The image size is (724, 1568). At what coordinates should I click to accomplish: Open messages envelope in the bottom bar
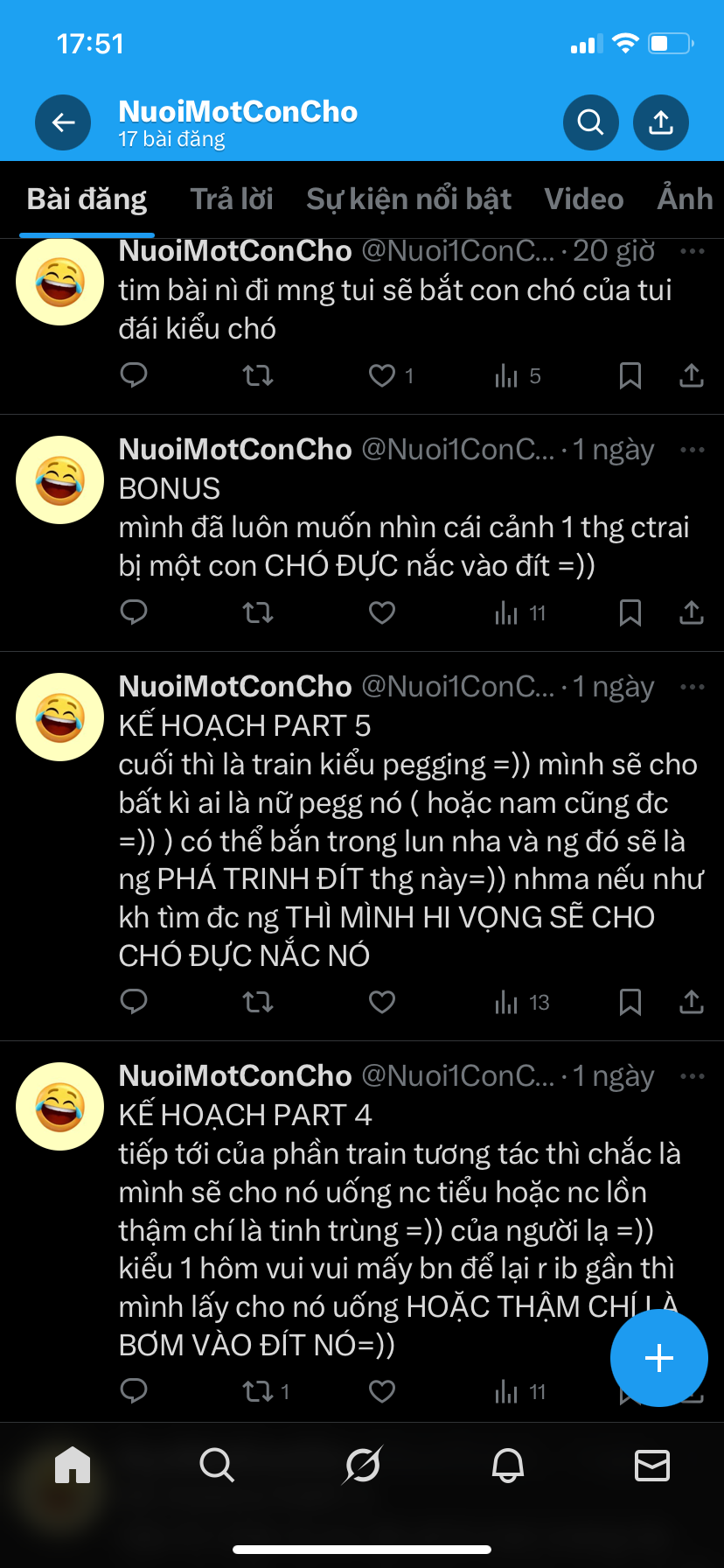click(652, 1465)
